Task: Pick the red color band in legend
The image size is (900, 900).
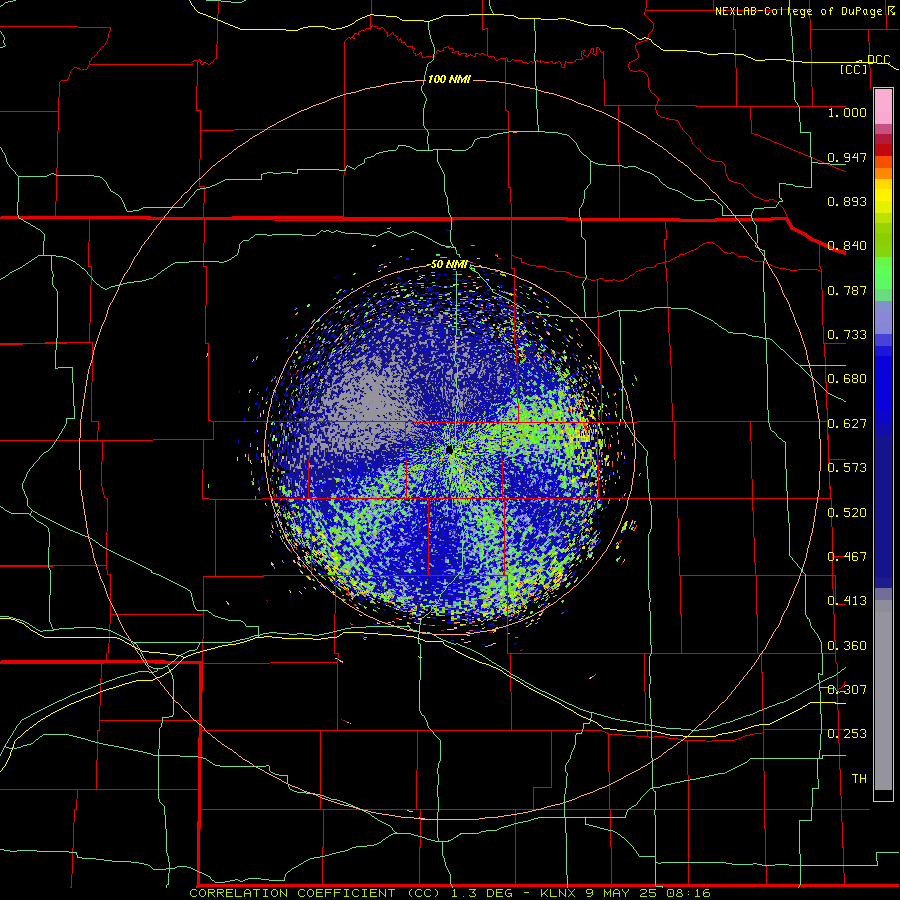Action: click(883, 149)
